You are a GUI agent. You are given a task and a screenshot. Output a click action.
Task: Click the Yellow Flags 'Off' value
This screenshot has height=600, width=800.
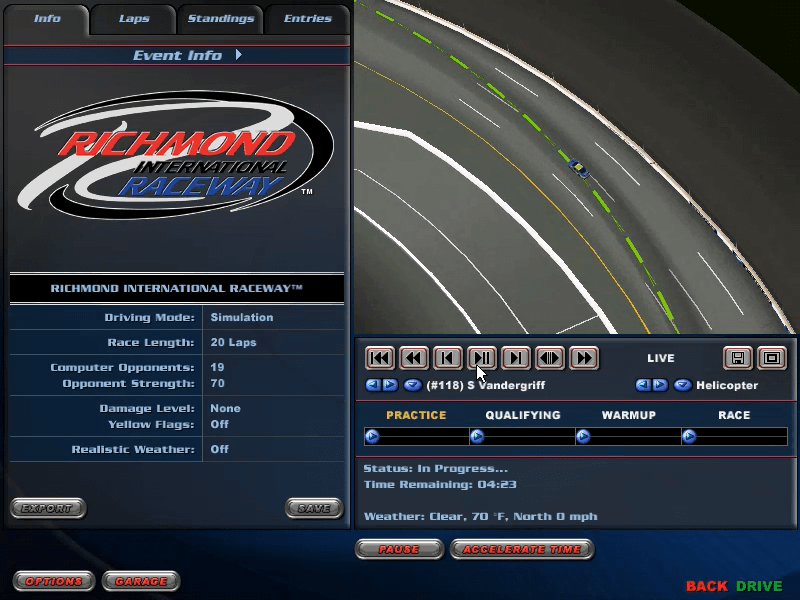coord(219,424)
